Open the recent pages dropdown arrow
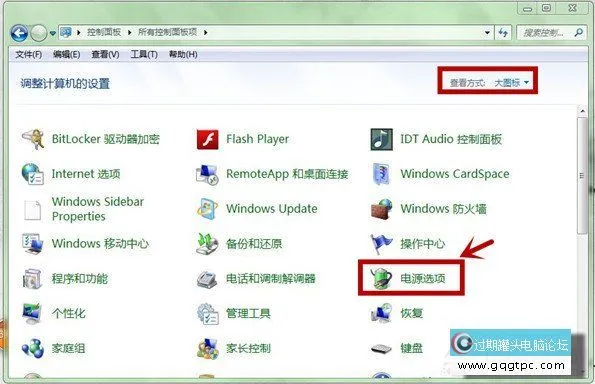Image resolution: width=595 pixels, height=384 pixels. point(52,33)
